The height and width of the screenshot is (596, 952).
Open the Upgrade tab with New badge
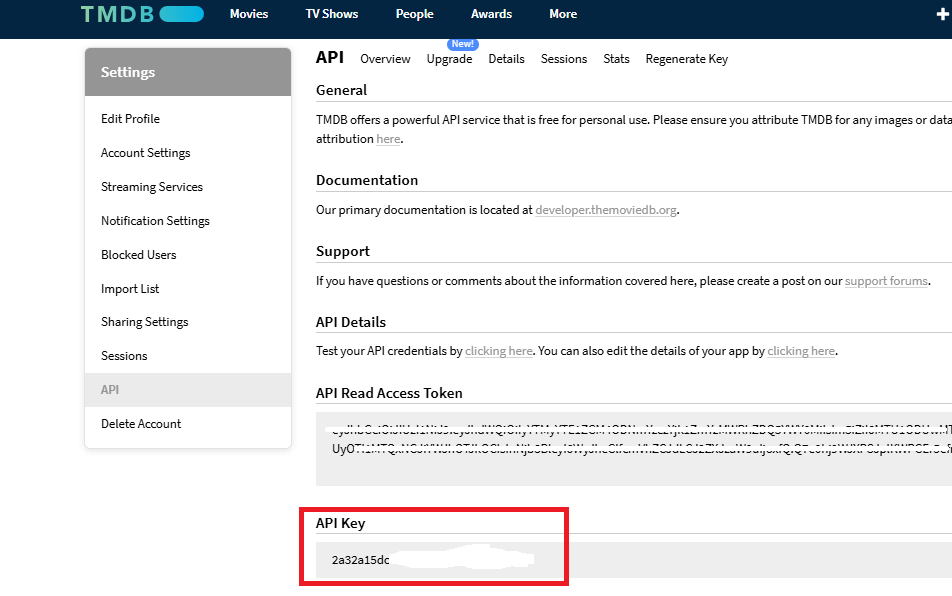(x=449, y=59)
